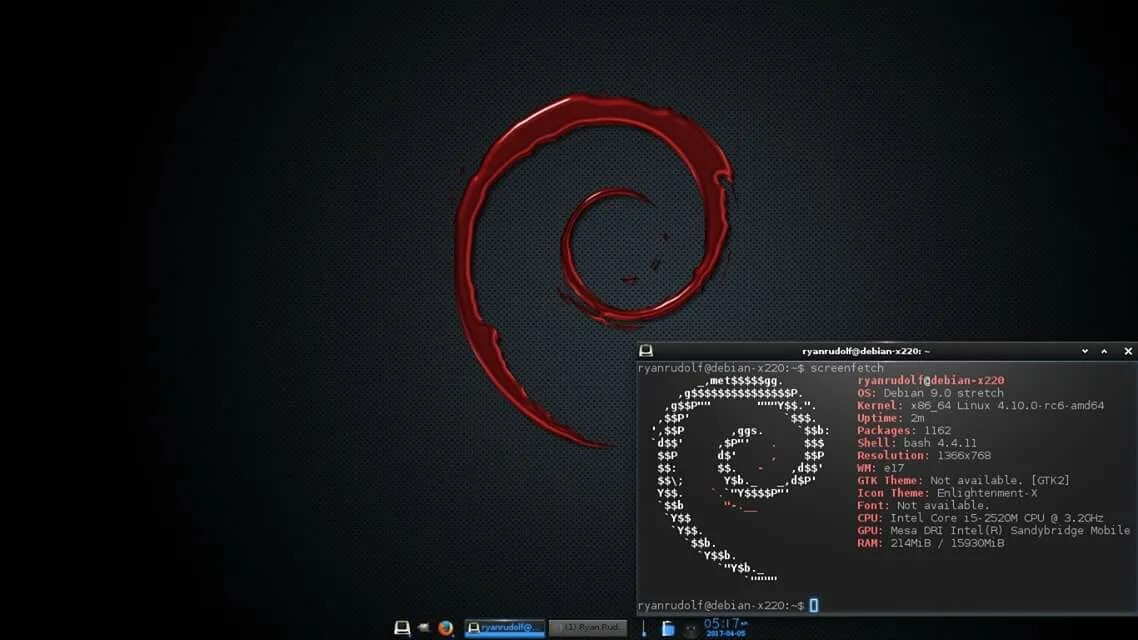Click the blue cursor at the bottom prompt

click(x=814, y=605)
